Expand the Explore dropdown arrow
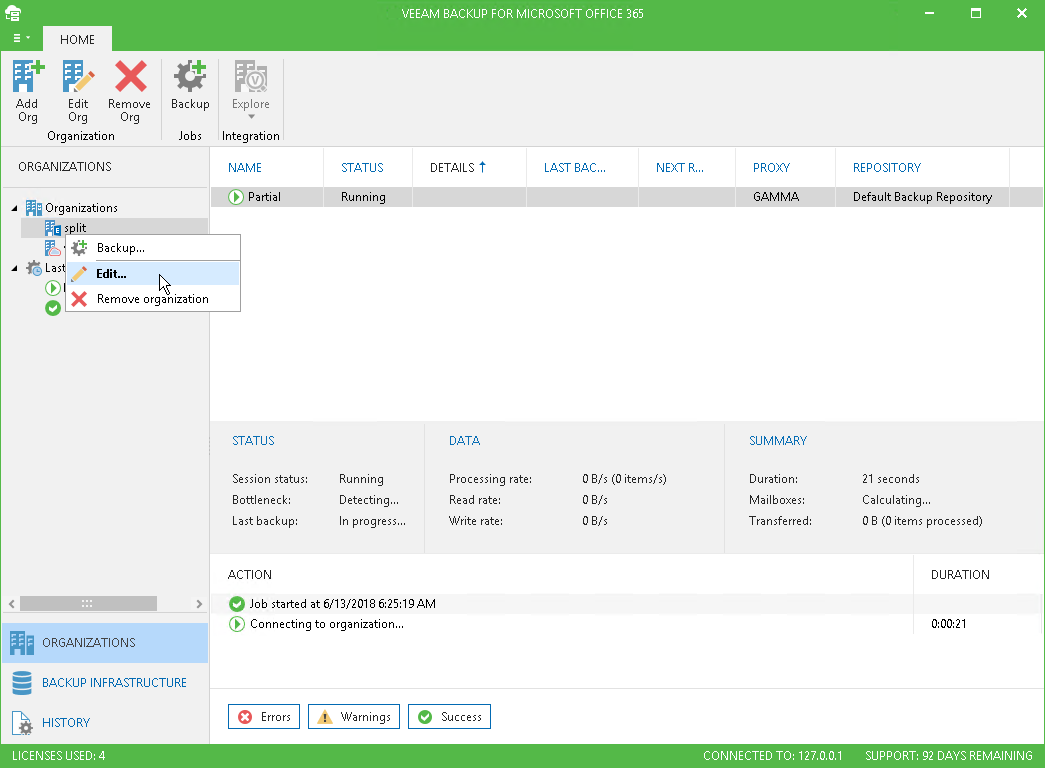Screen dimensions: 1045x768 [251, 117]
